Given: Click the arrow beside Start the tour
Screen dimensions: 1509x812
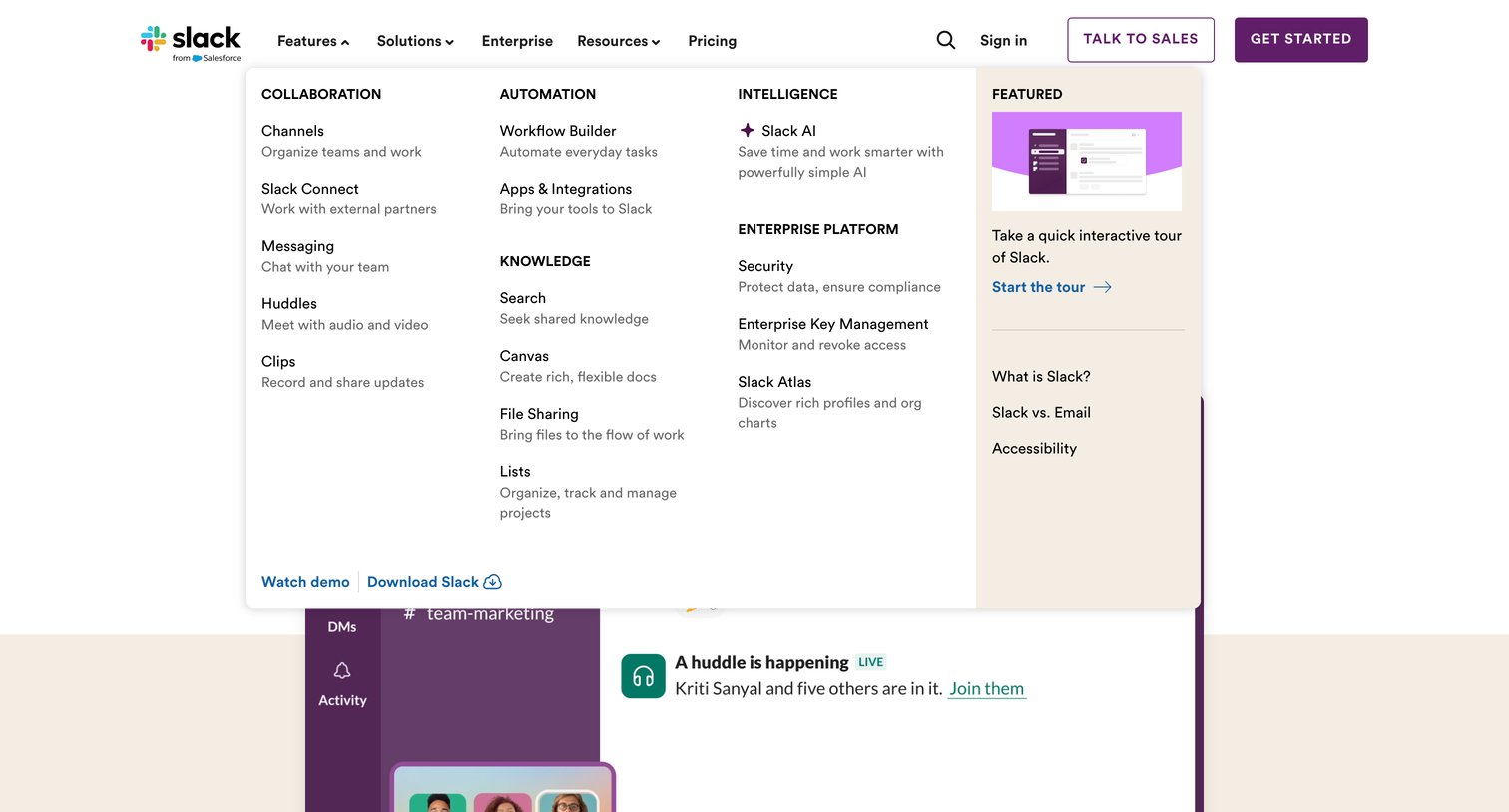Looking at the screenshot, I should coord(1103,287).
